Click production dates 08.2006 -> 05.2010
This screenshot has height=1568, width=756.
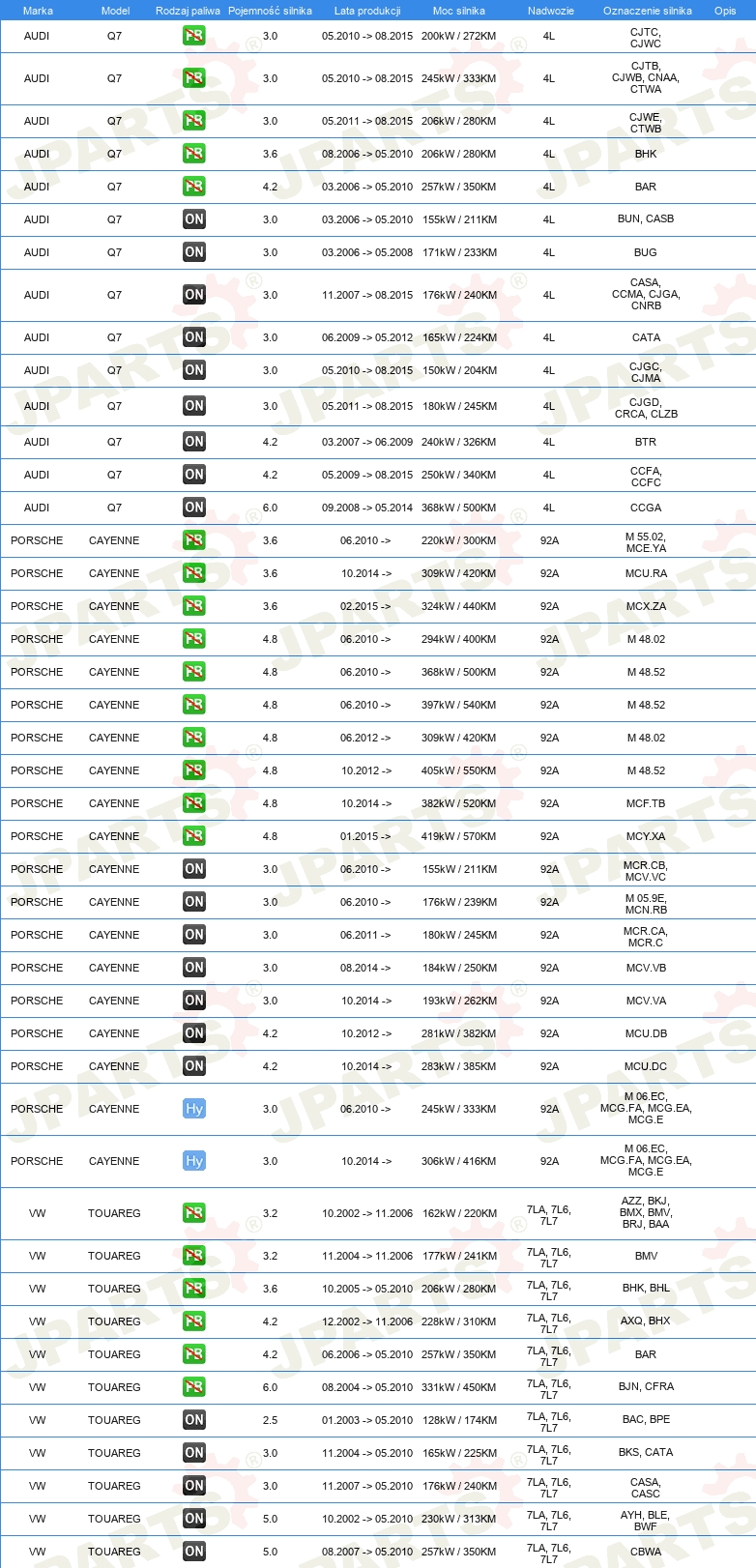367,154
